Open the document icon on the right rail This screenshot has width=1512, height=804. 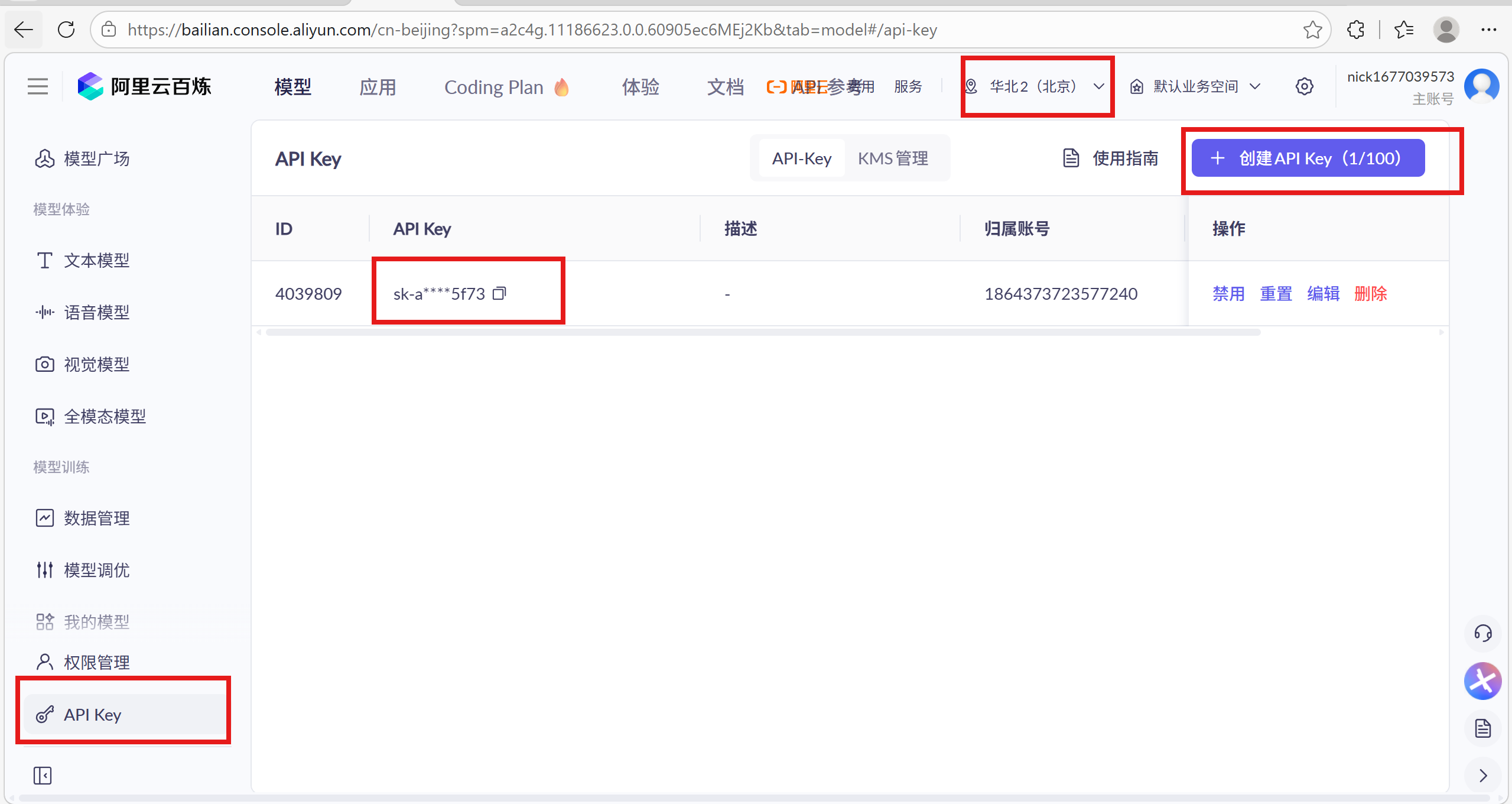1482,728
